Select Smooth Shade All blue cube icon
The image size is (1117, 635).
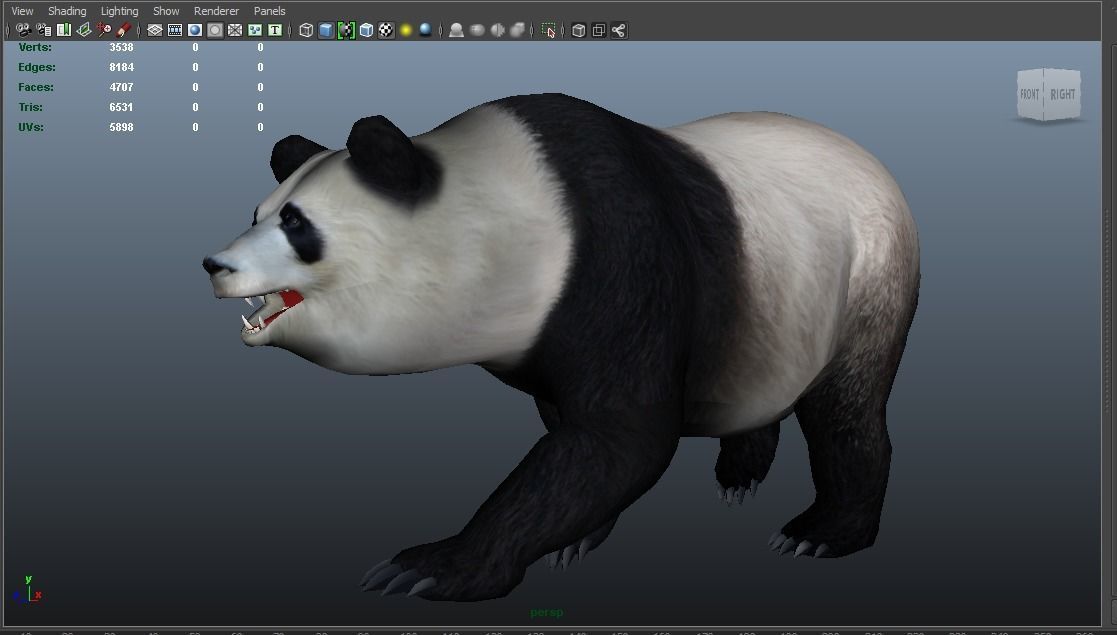[326, 30]
